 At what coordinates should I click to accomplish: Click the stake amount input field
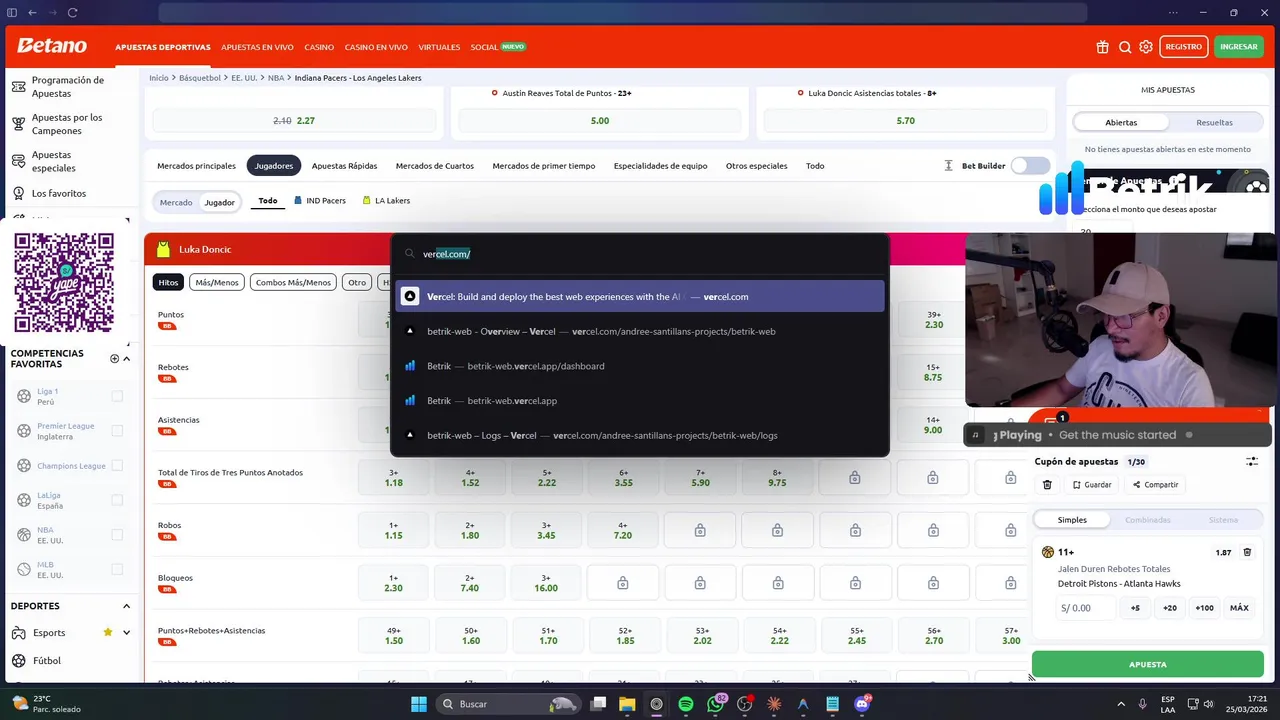(x=1084, y=608)
